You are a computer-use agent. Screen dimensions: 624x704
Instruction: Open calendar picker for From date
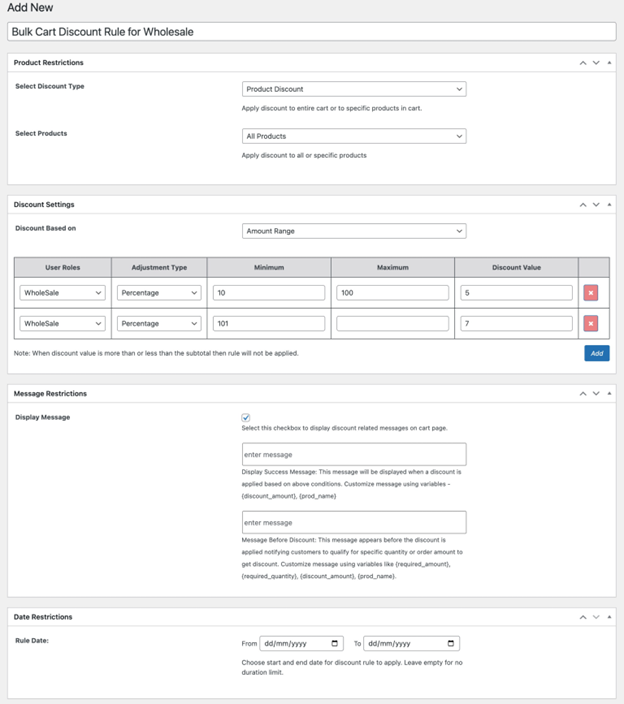coord(335,644)
